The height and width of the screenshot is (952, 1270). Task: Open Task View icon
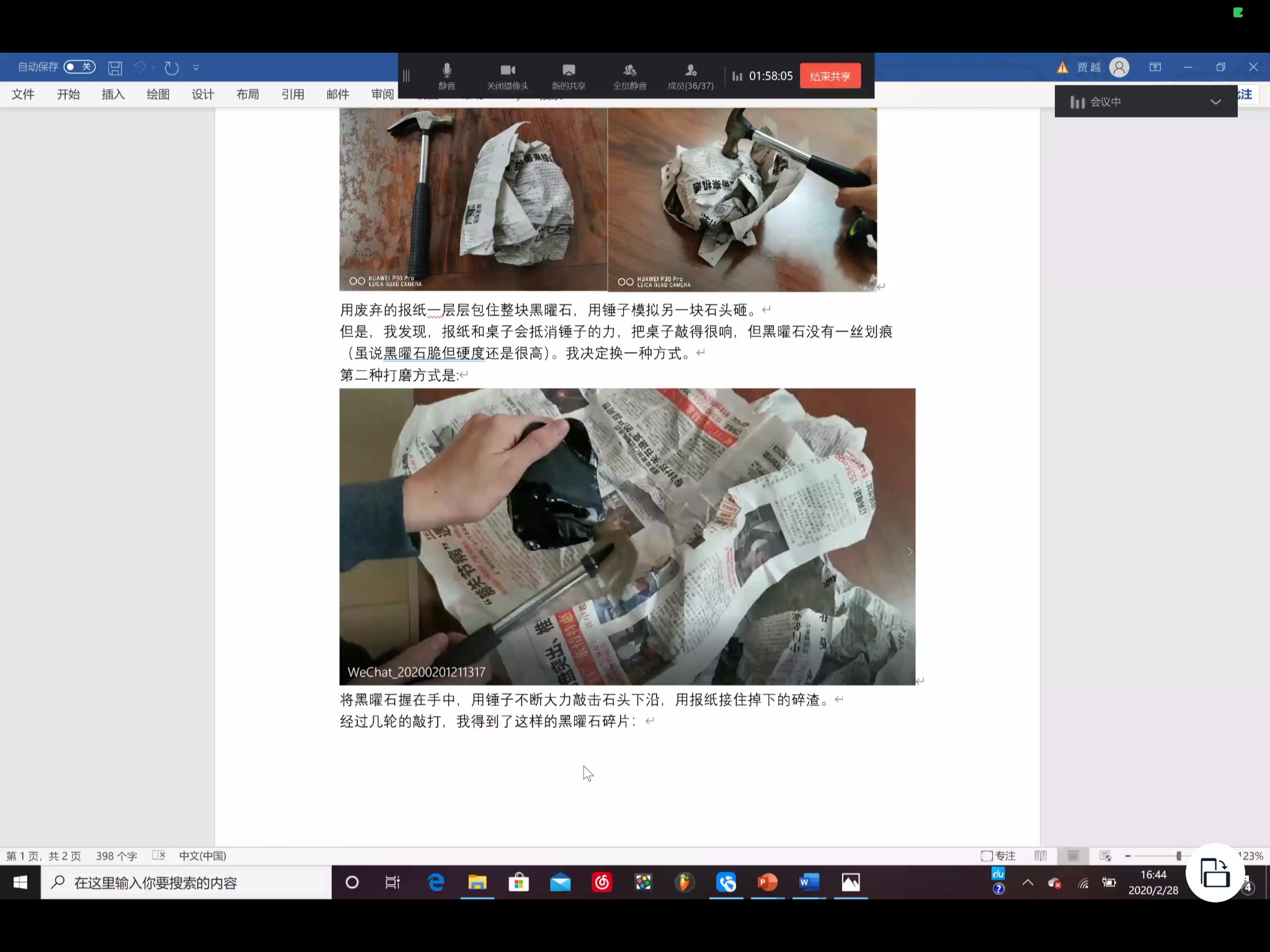(x=393, y=883)
